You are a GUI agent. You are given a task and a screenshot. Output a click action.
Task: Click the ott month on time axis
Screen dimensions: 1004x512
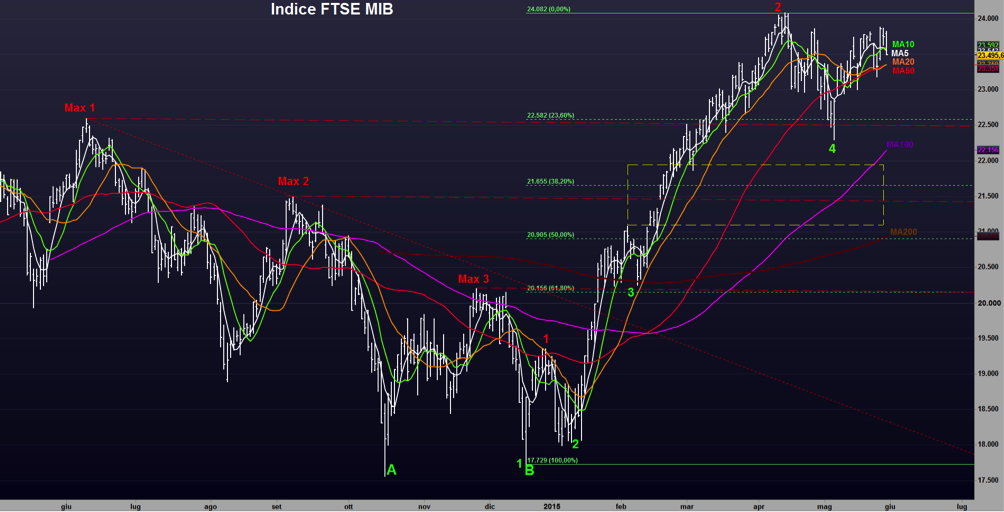pyautogui.click(x=349, y=506)
